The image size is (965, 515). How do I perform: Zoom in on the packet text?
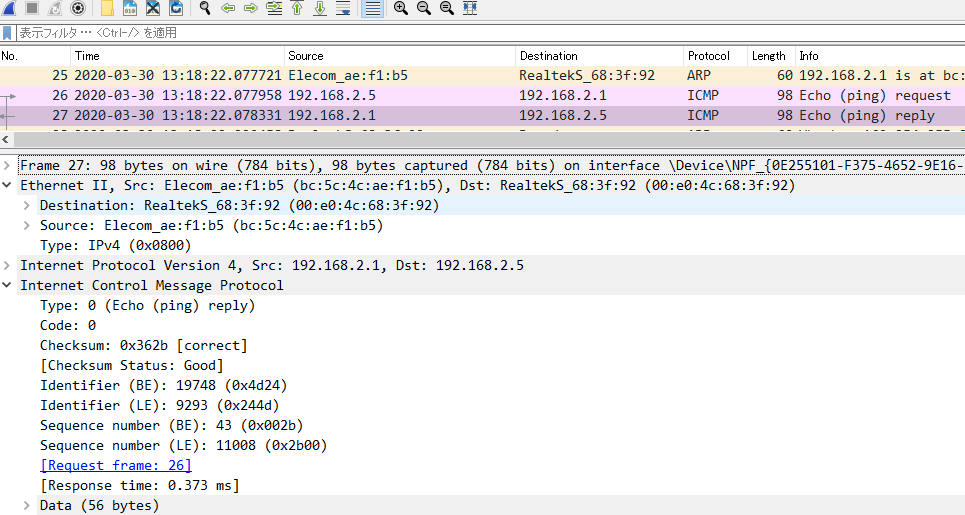[x=401, y=8]
